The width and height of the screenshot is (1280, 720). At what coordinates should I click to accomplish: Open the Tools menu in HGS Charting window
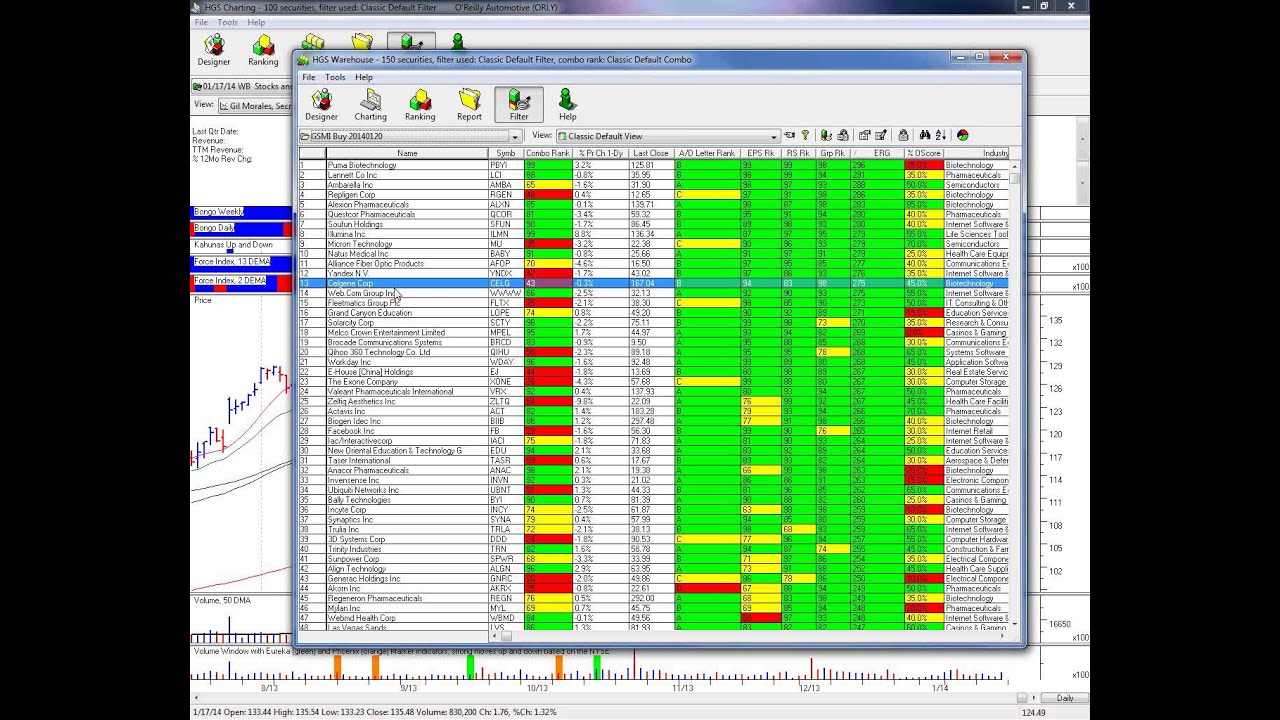click(x=228, y=22)
